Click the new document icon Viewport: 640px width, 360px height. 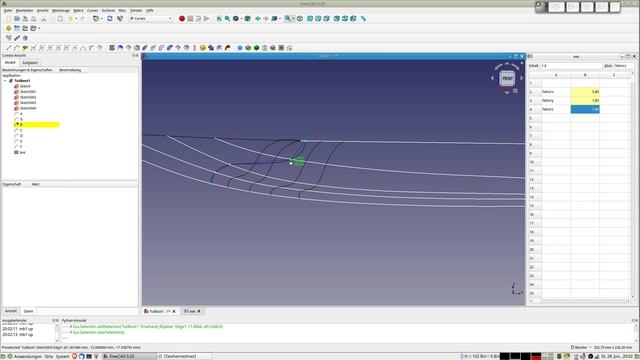pyautogui.click(x=9, y=18)
